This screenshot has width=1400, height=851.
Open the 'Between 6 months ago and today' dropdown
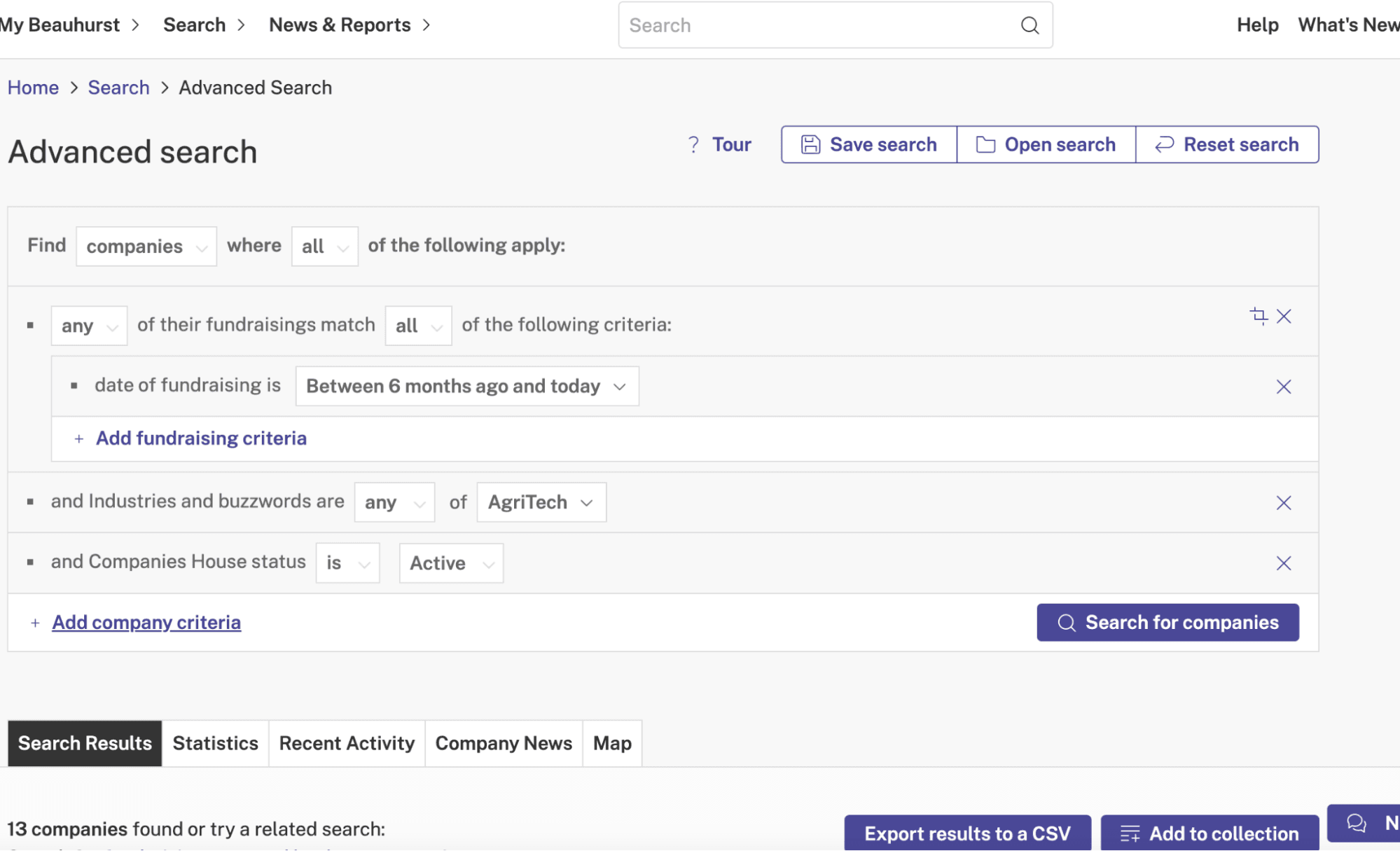pyautogui.click(x=467, y=387)
